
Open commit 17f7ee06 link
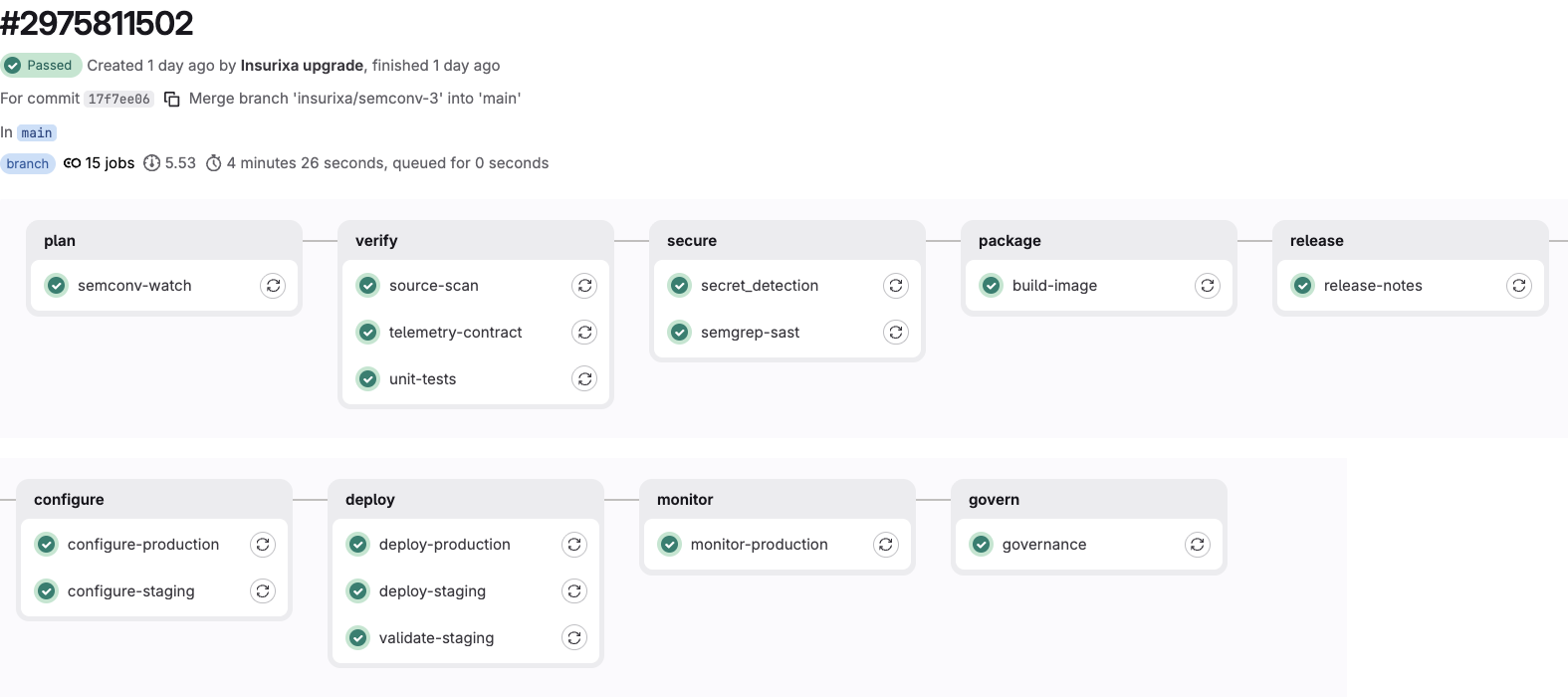pos(118,99)
